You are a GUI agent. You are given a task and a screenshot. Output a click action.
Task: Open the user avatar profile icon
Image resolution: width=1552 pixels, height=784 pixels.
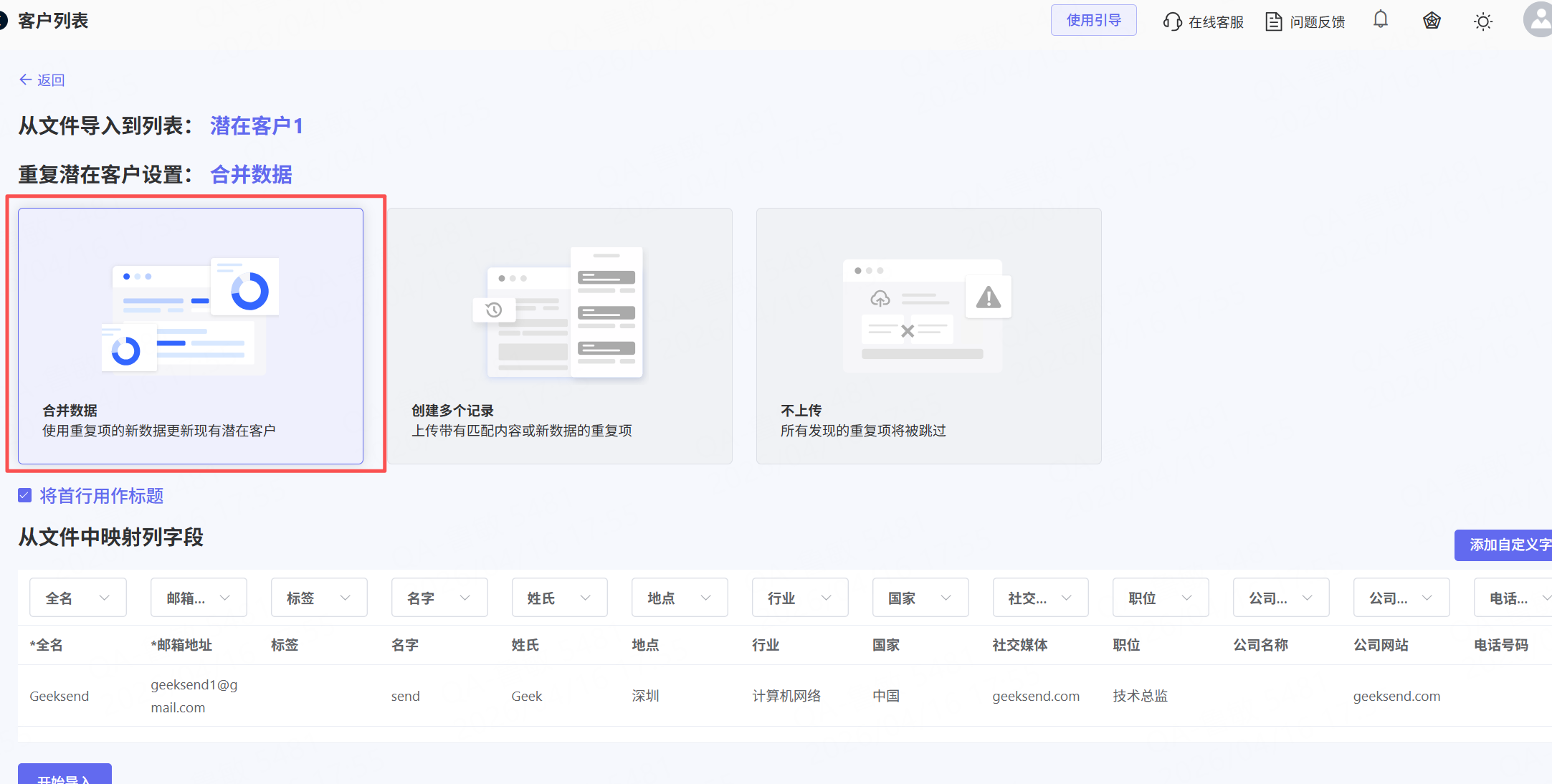click(x=1537, y=20)
